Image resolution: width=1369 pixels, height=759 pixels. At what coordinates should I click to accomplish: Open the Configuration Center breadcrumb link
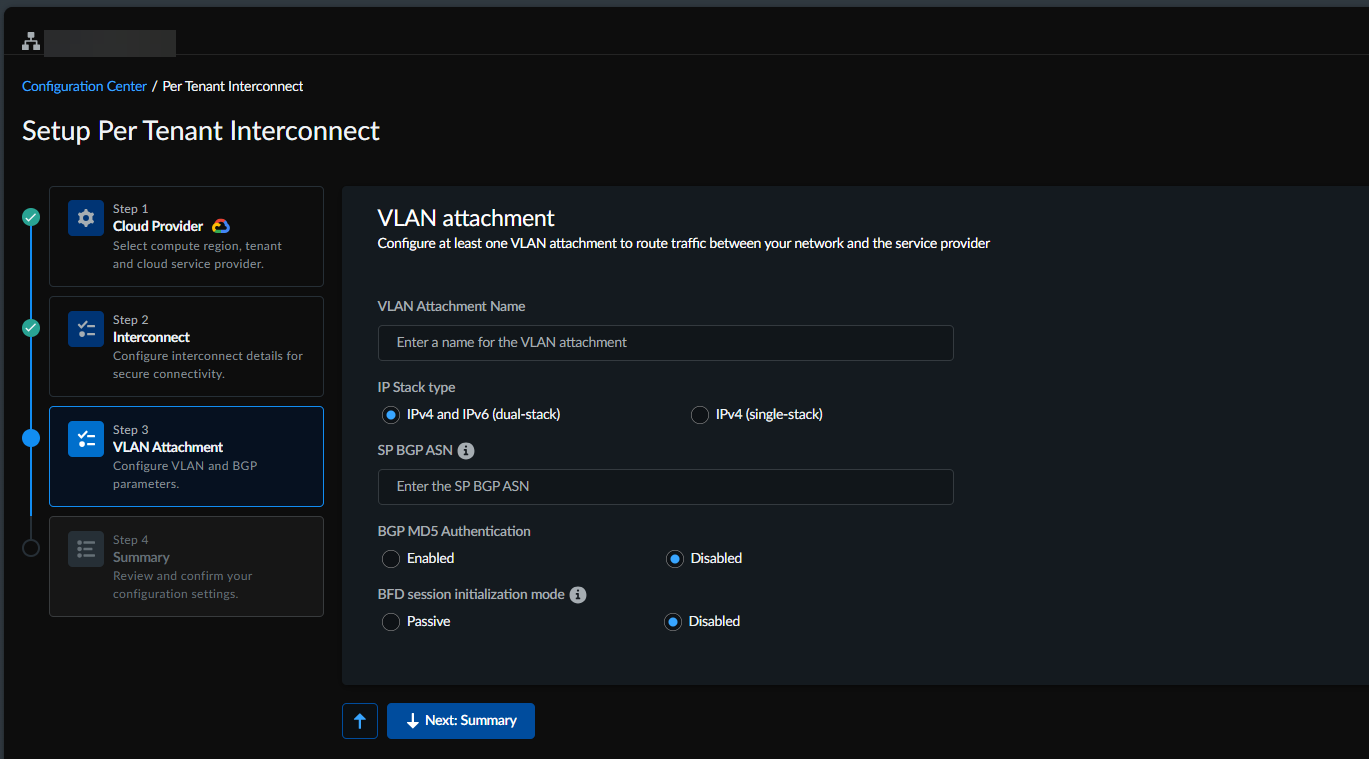click(x=84, y=87)
